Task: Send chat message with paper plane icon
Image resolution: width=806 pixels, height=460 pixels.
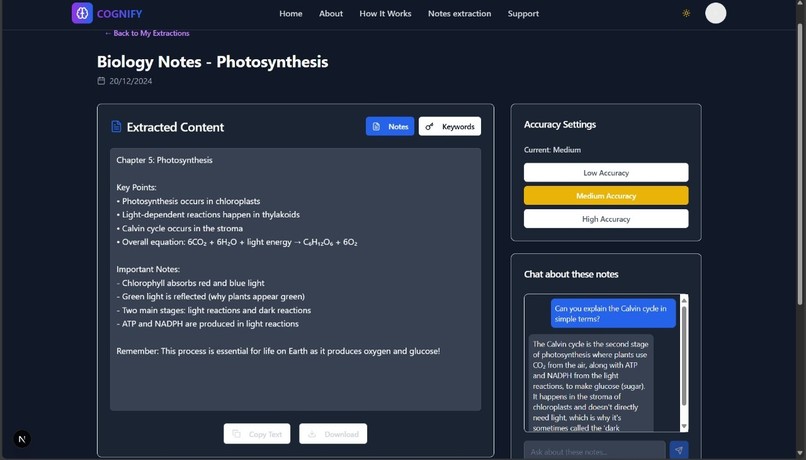Action: coord(679,450)
